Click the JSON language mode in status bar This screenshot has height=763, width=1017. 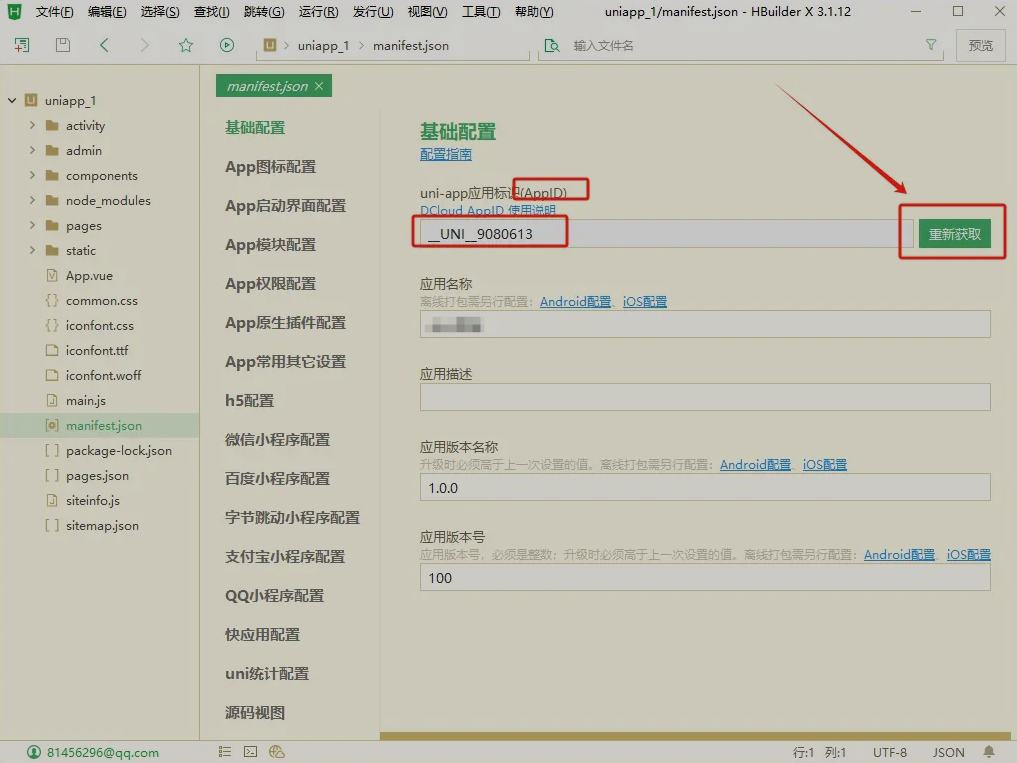pyautogui.click(x=948, y=752)
